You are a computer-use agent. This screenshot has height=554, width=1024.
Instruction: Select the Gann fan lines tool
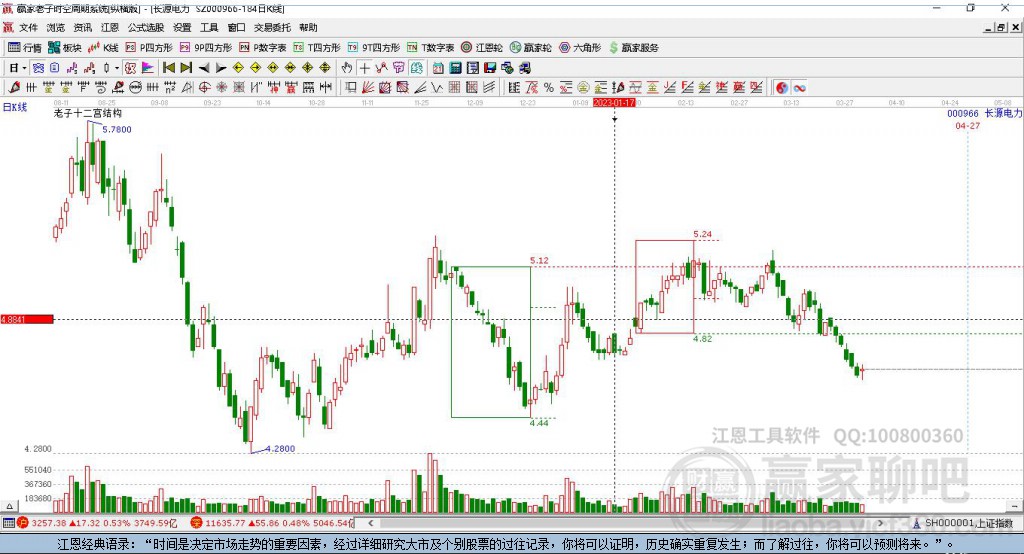point(368,88)
